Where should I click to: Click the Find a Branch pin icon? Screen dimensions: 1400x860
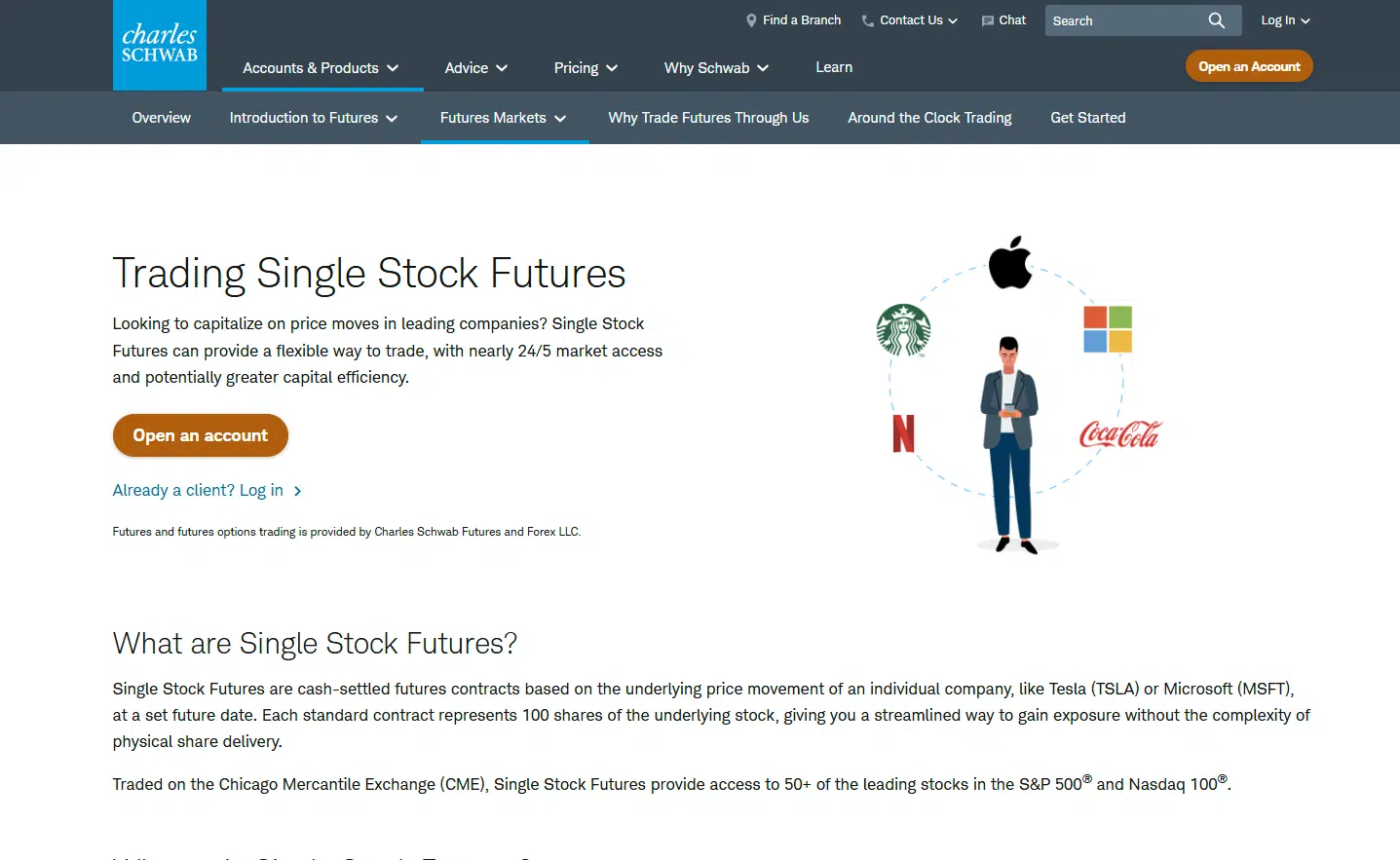click(751, 20)
